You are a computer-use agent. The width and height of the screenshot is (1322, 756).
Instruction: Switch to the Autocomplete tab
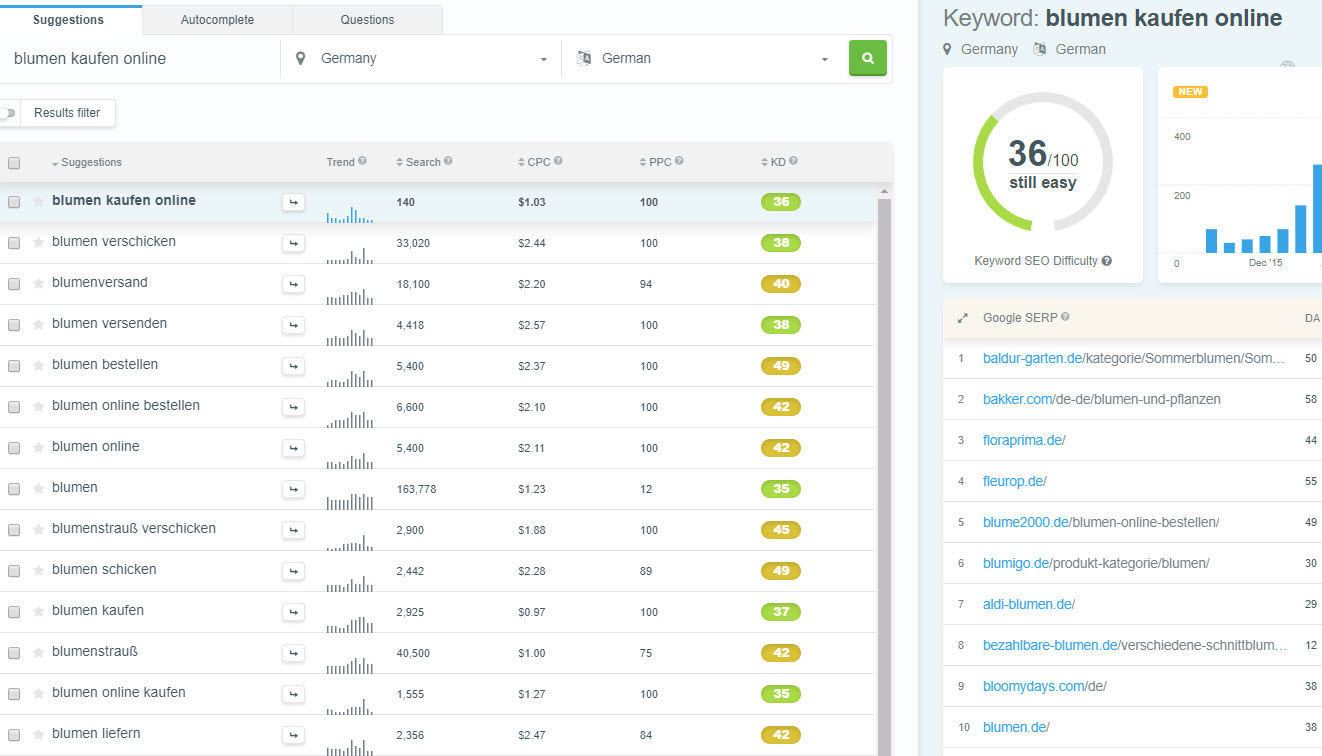[217, 20]
